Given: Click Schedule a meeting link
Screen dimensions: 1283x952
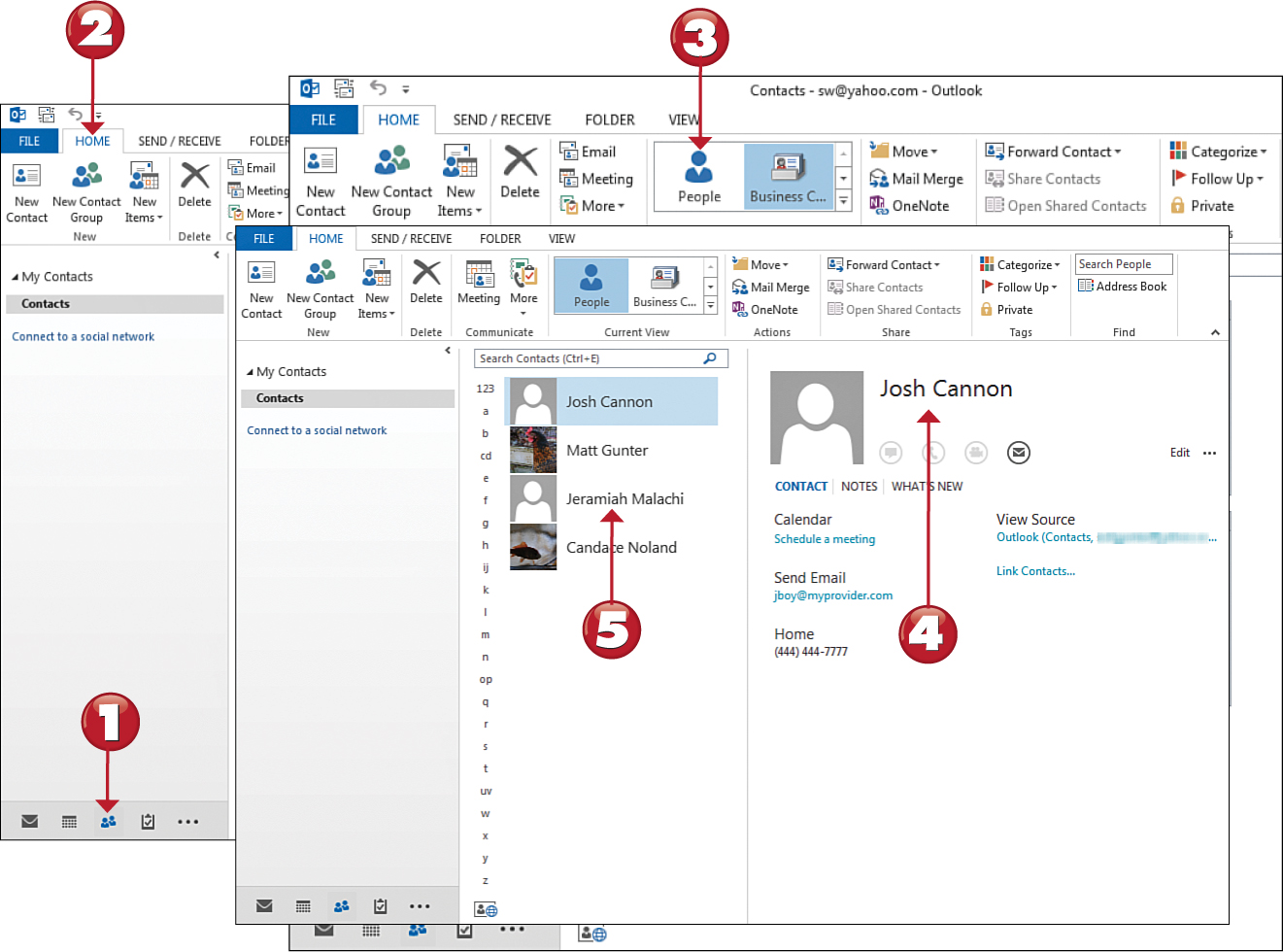Looking at the screenshot, I should coord(825,539).
